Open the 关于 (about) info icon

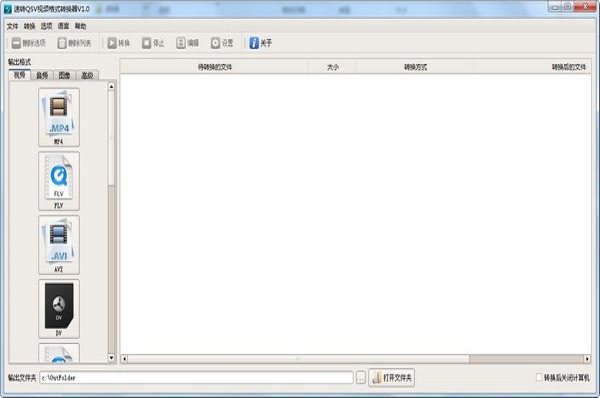[x=254, y=43]
